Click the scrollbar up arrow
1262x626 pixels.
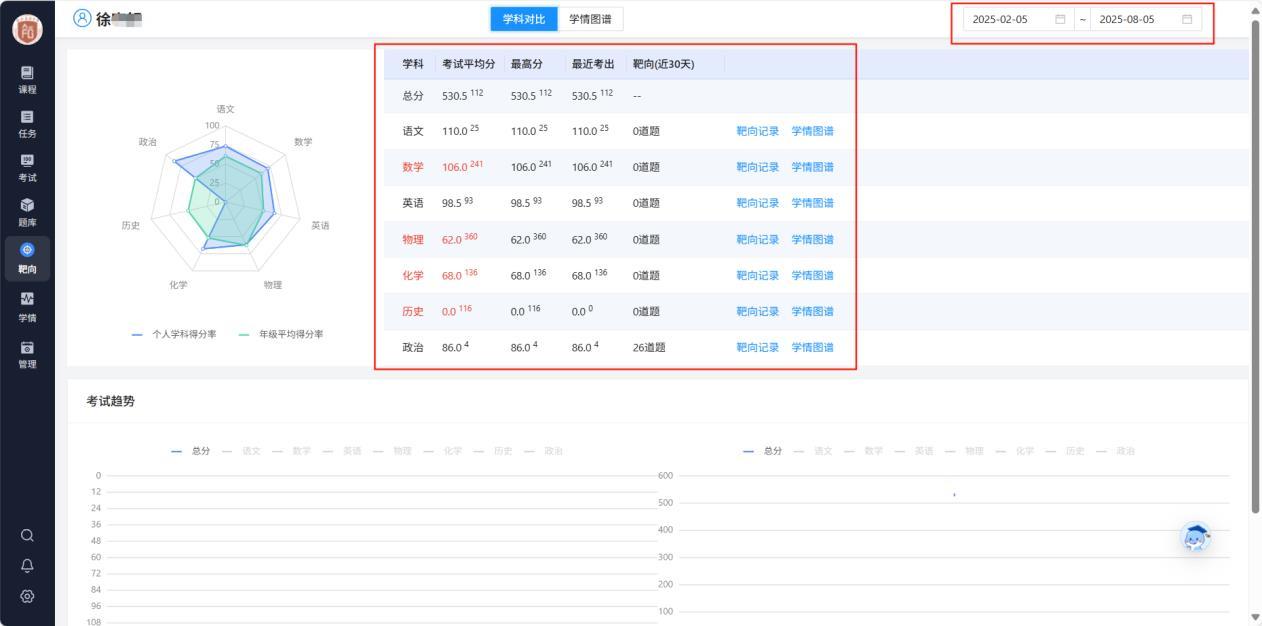(x=1256, y=9)
